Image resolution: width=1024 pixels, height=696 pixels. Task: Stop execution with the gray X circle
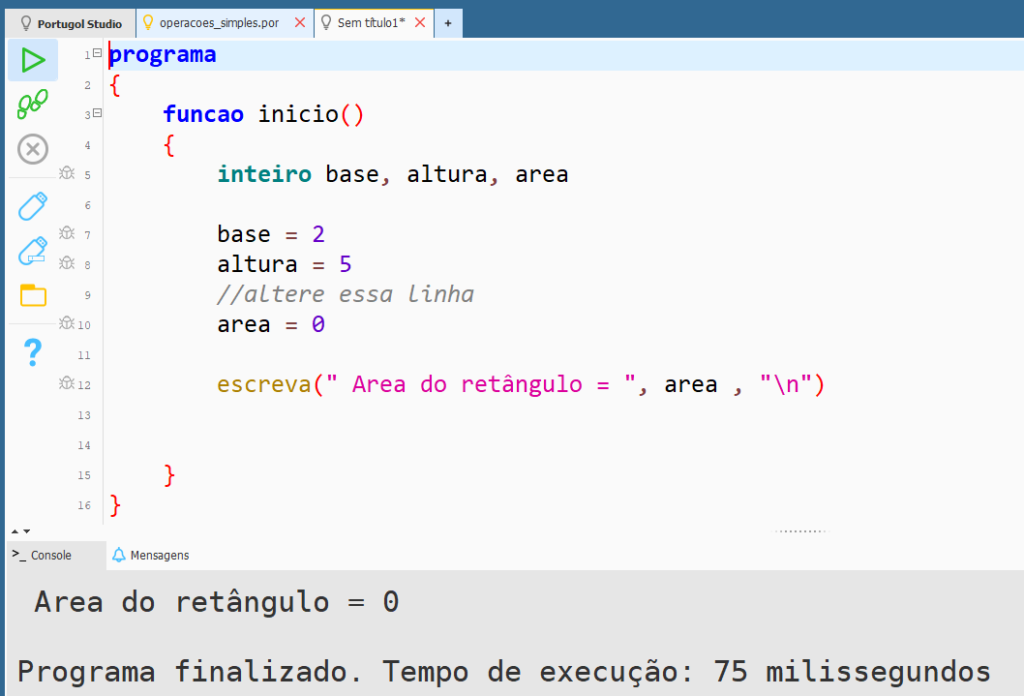coord(33,150)
